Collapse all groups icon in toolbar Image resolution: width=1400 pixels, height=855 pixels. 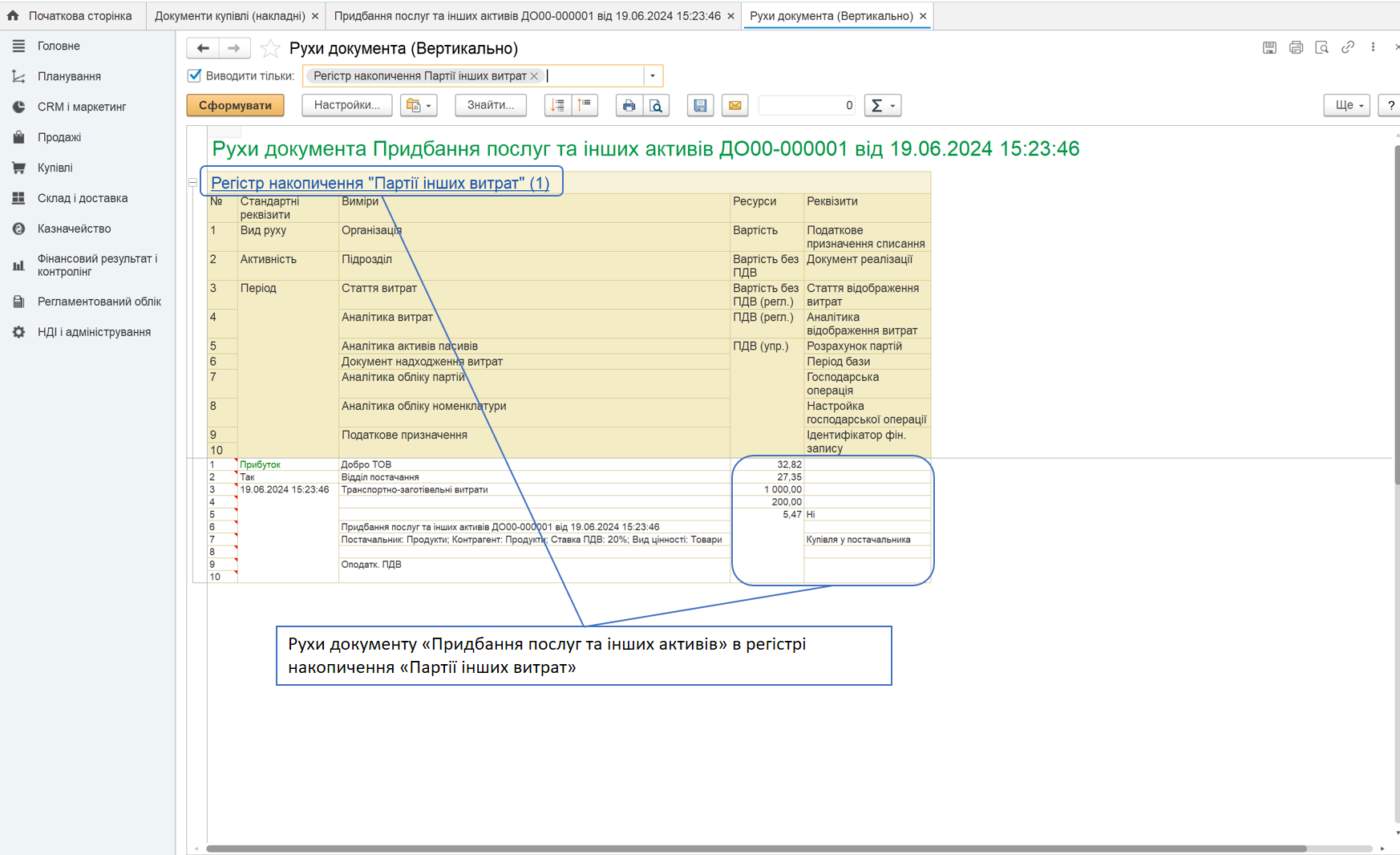pos(585,105)
